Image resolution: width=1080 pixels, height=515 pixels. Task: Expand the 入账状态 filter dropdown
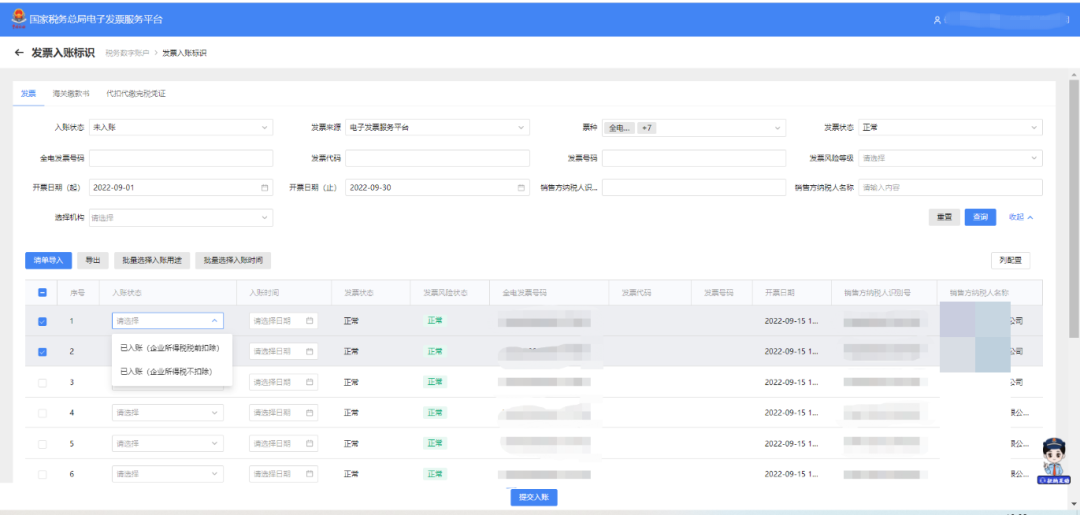point(180,128)
